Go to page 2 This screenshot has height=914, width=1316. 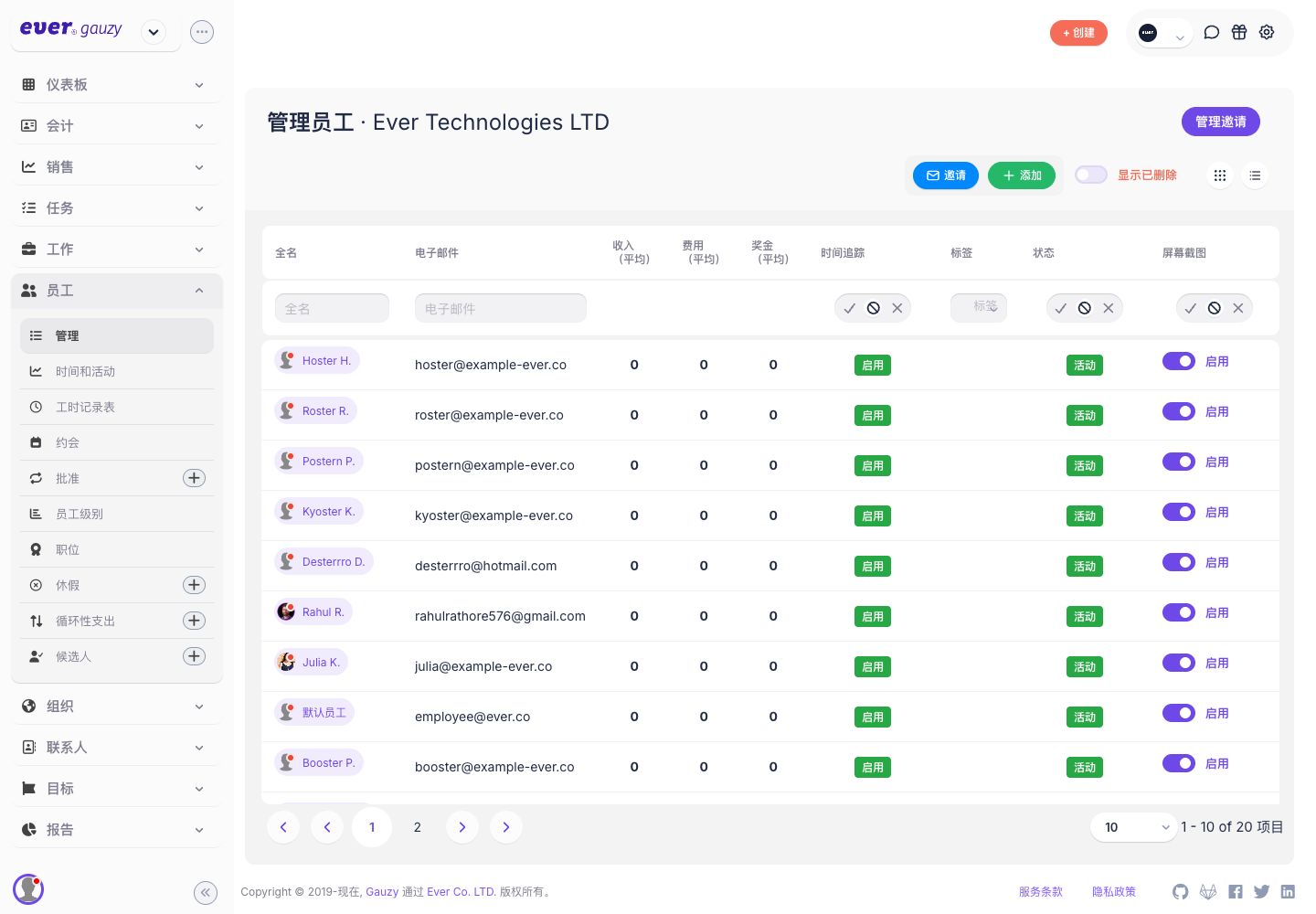pos(418,827)
